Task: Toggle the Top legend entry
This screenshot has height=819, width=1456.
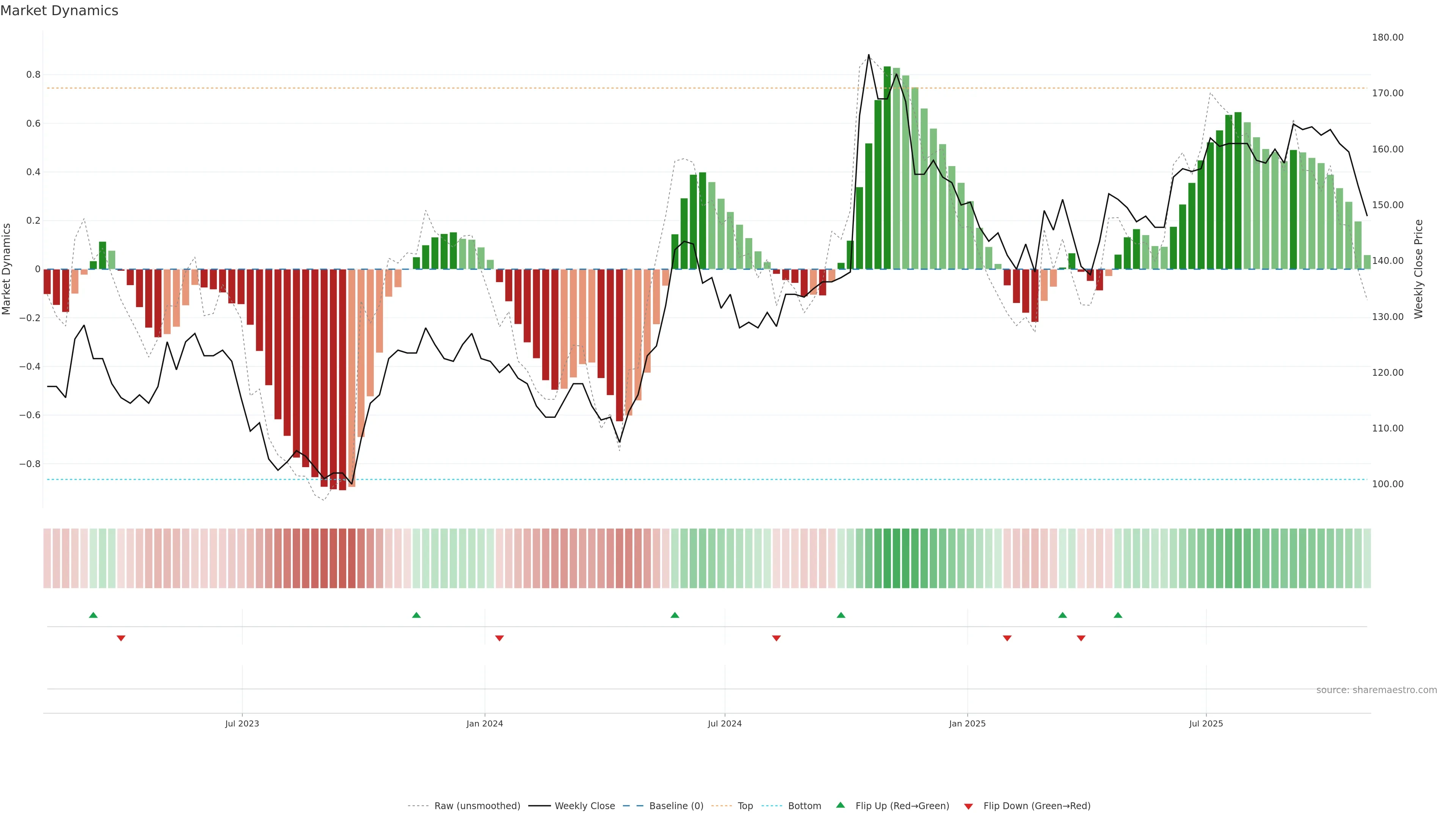Action: point(745,806)
